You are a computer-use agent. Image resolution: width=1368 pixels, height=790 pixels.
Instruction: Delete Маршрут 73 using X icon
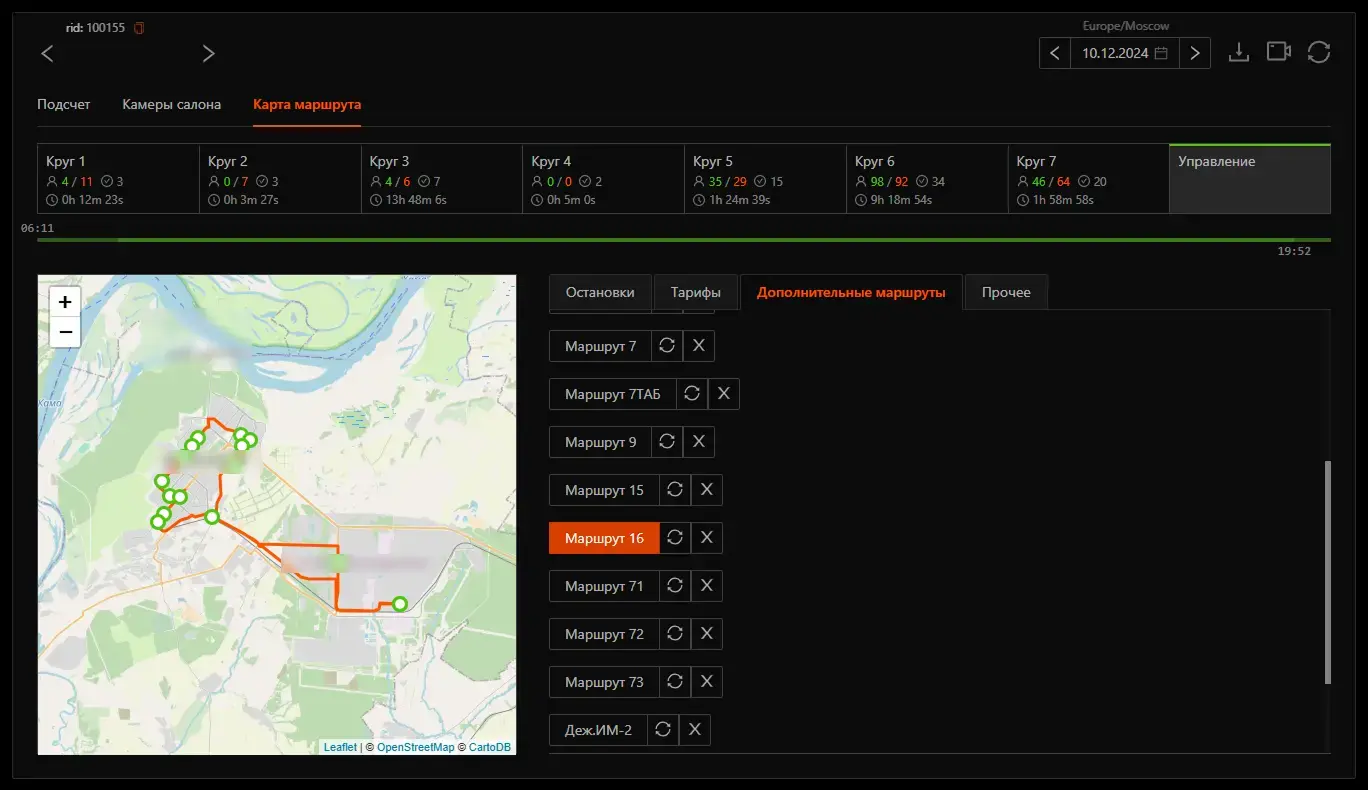coord(707,682)
